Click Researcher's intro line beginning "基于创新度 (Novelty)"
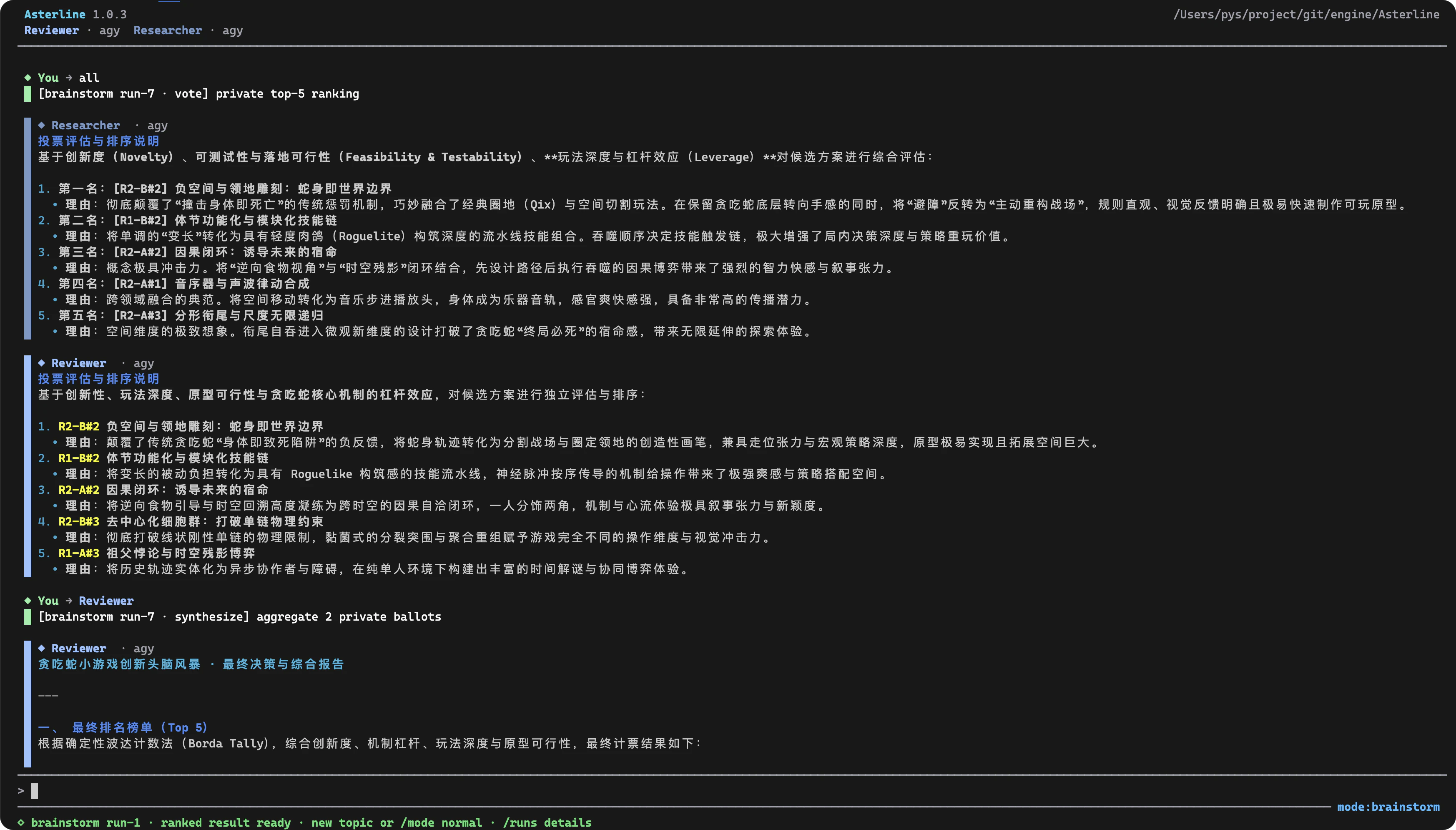 coord(485,157)
